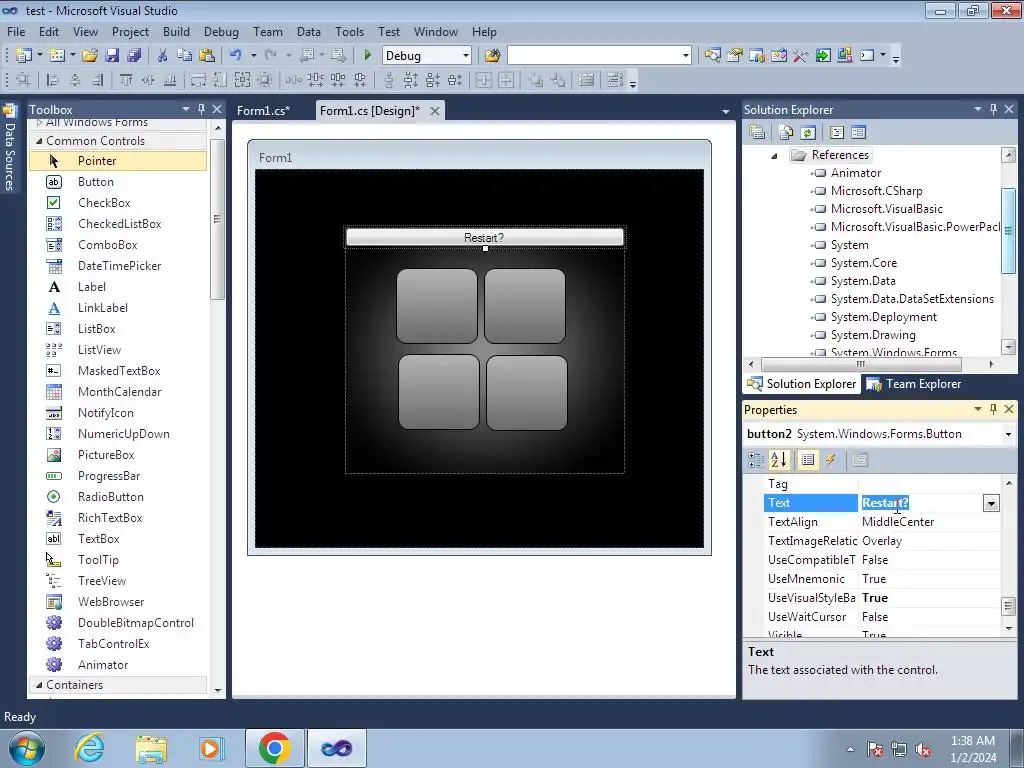Click the View Code icon in Solution Explorer
The width and height of the screenshot is (1024, 768).
click(x=837, y=133)
